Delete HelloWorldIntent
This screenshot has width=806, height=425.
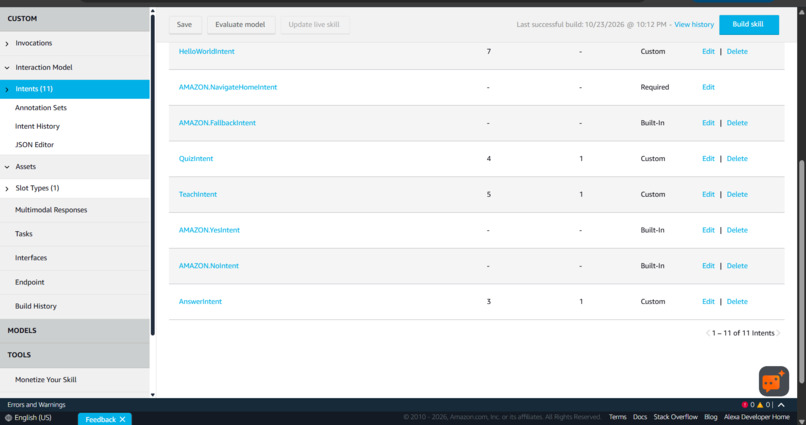pyautogui.click(x=737, y=51)
